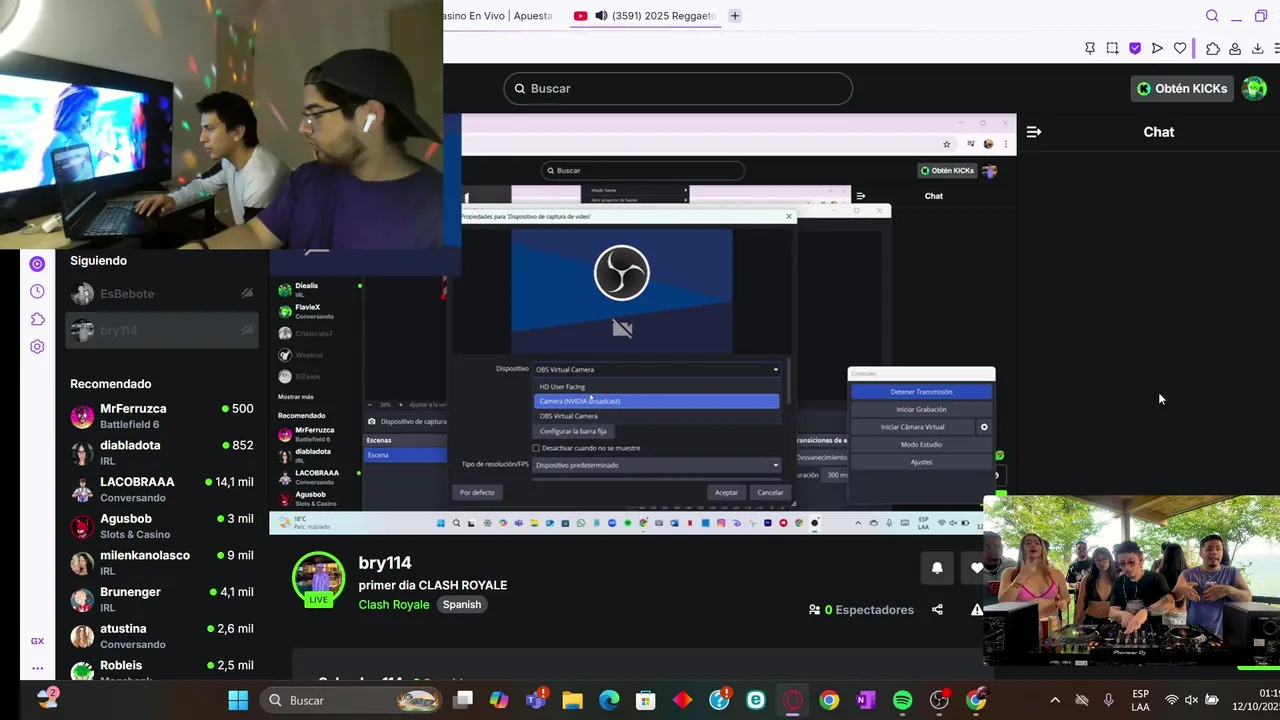The image size is (1280, 720).
Task: Mute the YouTube tab via speaker icon
Action: 601,16
